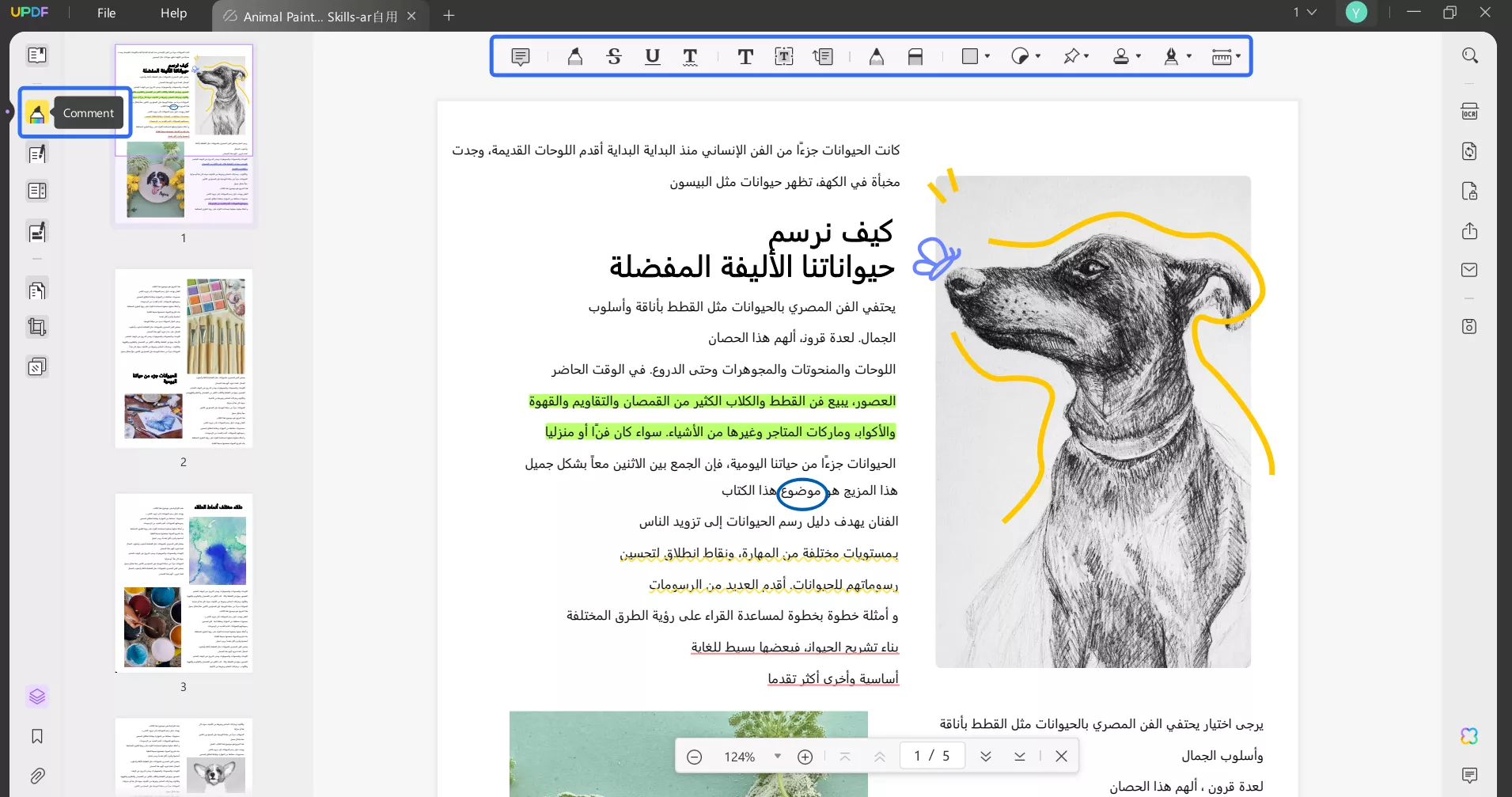Open the UPDF AI assistant
This screenshot has width=1512, height=797.
[1470, 736]
